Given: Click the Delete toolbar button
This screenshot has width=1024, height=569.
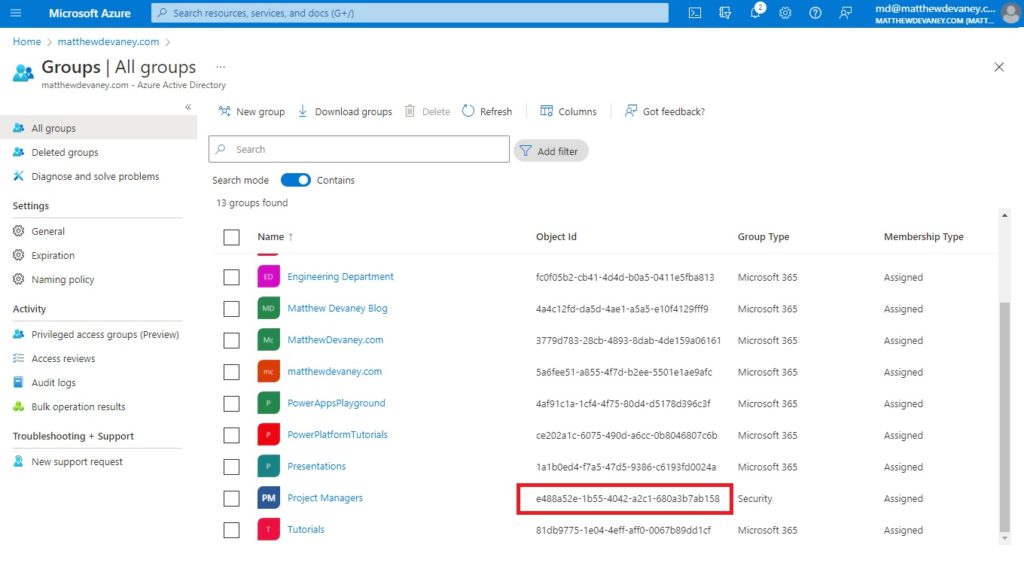Looking at the screenshot, I should pos(427,112).
